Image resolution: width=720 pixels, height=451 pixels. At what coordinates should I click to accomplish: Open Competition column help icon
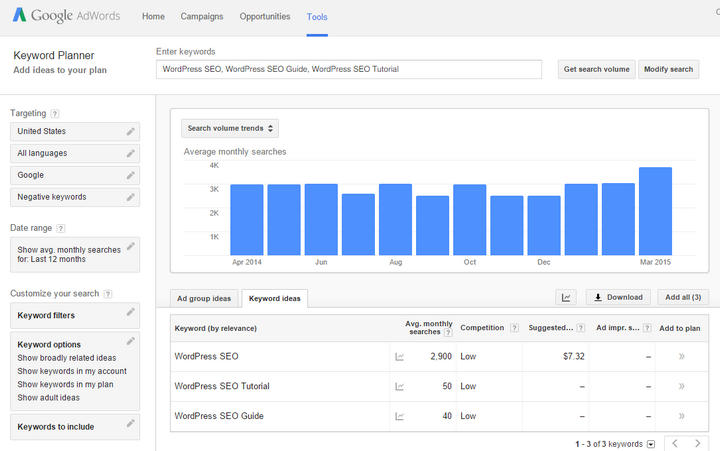coord(514,328)
